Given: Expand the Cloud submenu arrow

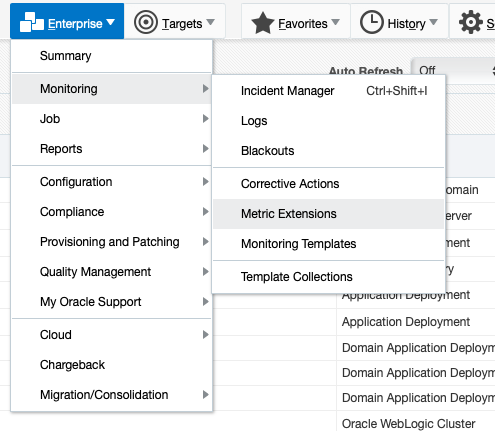Looking at the screenshot, I should (206, 335).
